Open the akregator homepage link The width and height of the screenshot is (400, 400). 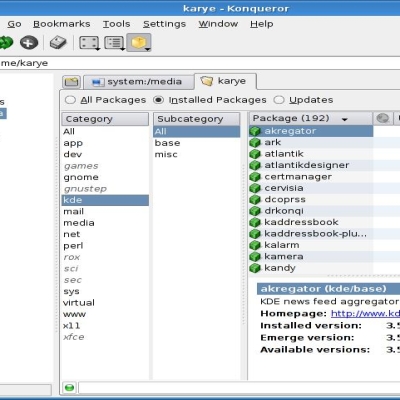coord(365,314)
